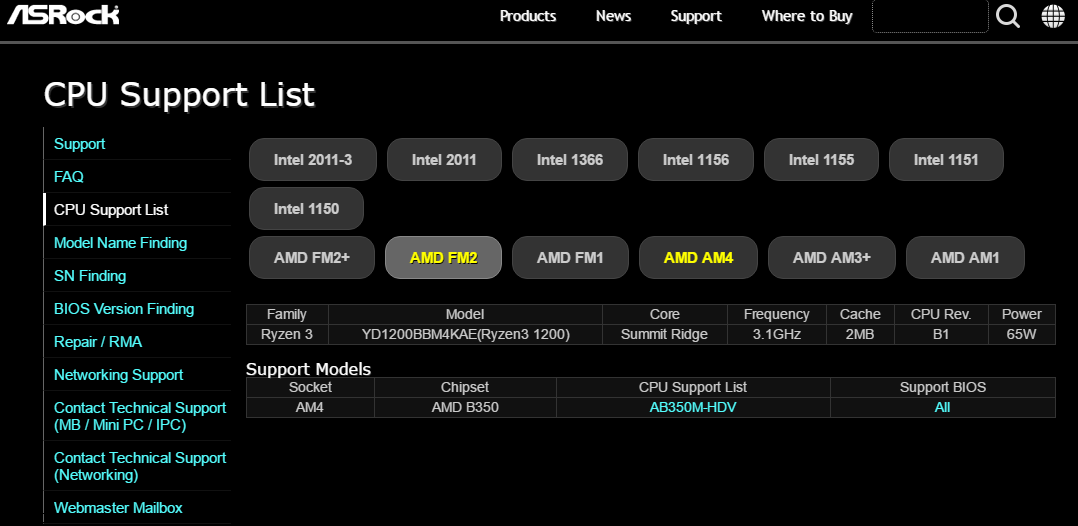Select the AMD AM3+ socket button
Screen dimensions: 1078x526
pos(832,258)
